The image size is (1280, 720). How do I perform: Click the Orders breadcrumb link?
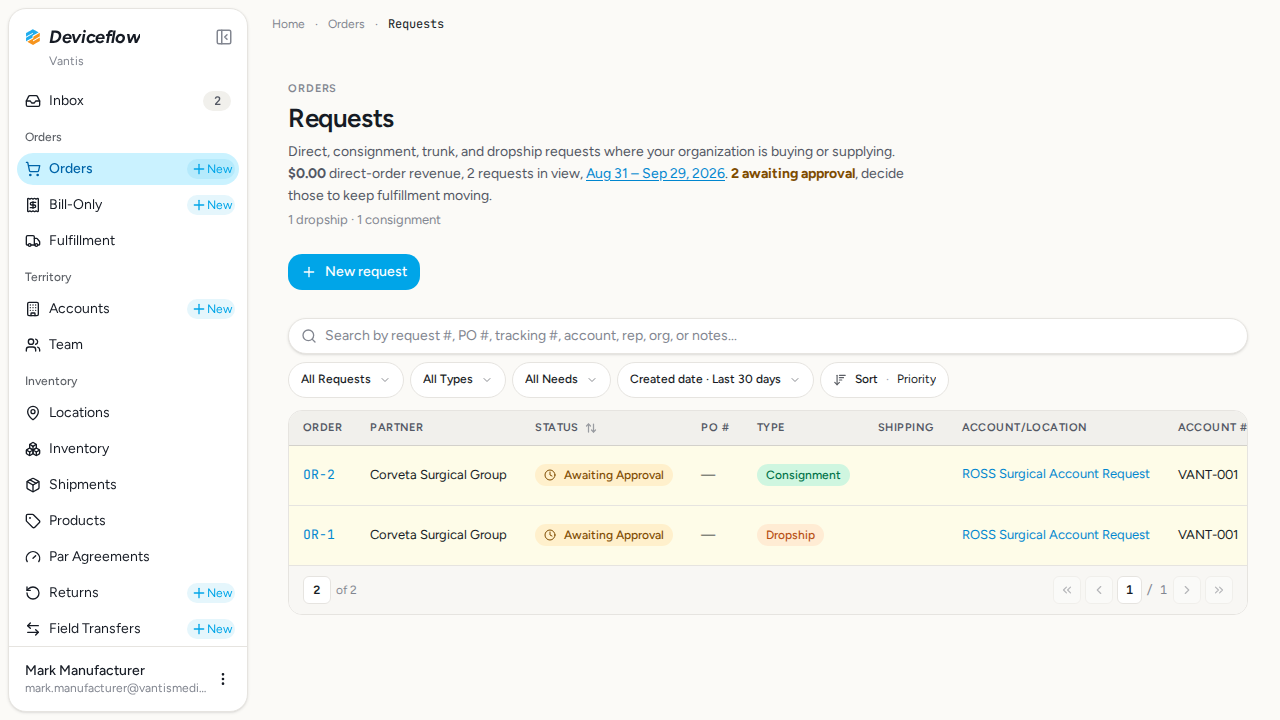346,24
